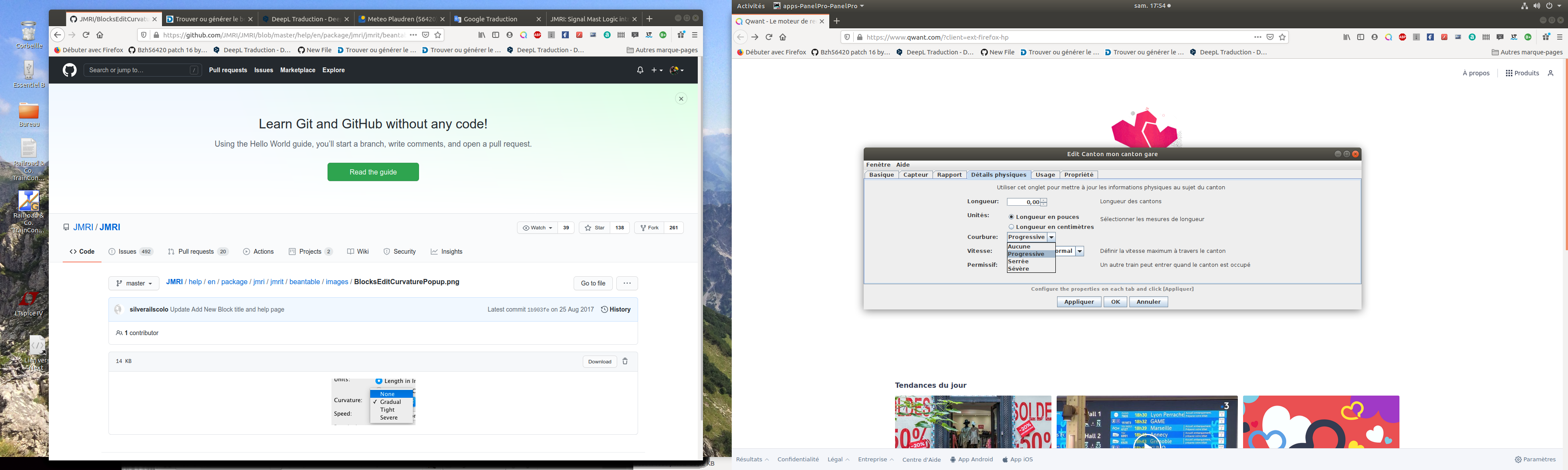Star the JMRI repository
Screen dimensions: 1568x470
[x=594, y=228]
